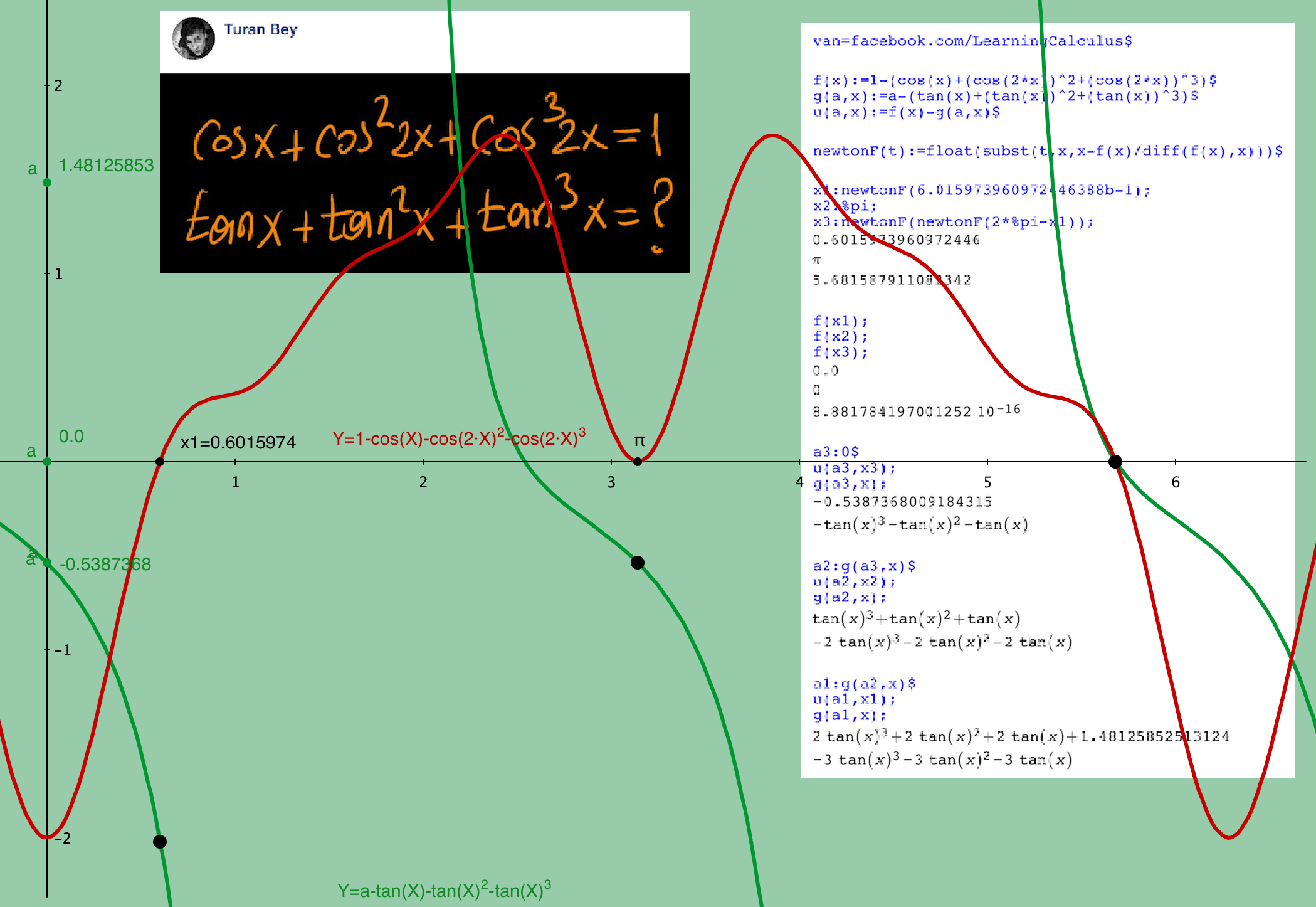Screen dimensions: 1316x907
Task: Click the code line u(a,x):=f(x)-g(a,x)$
Action: point(907,112)
